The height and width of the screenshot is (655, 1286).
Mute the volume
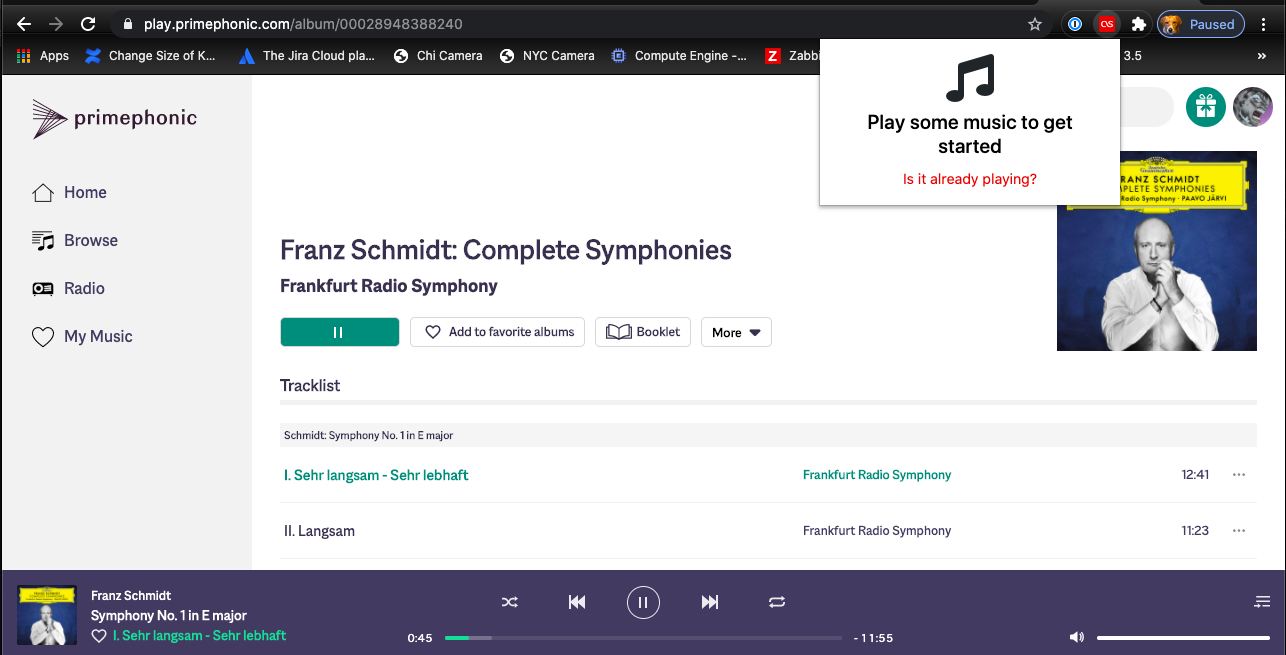click(x=1076, y=636)
